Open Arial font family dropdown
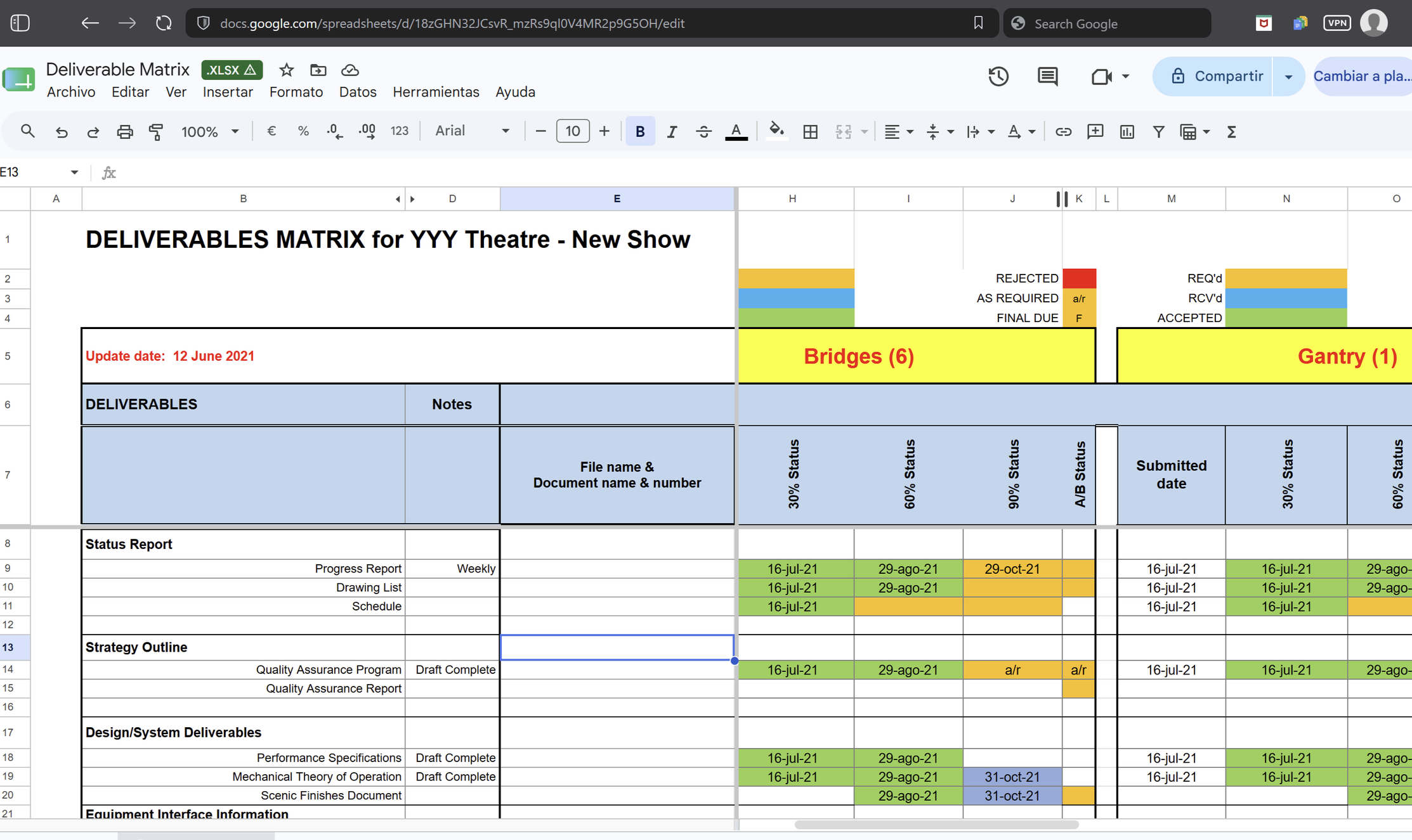1412x840 pixels. tap(472, 131)
